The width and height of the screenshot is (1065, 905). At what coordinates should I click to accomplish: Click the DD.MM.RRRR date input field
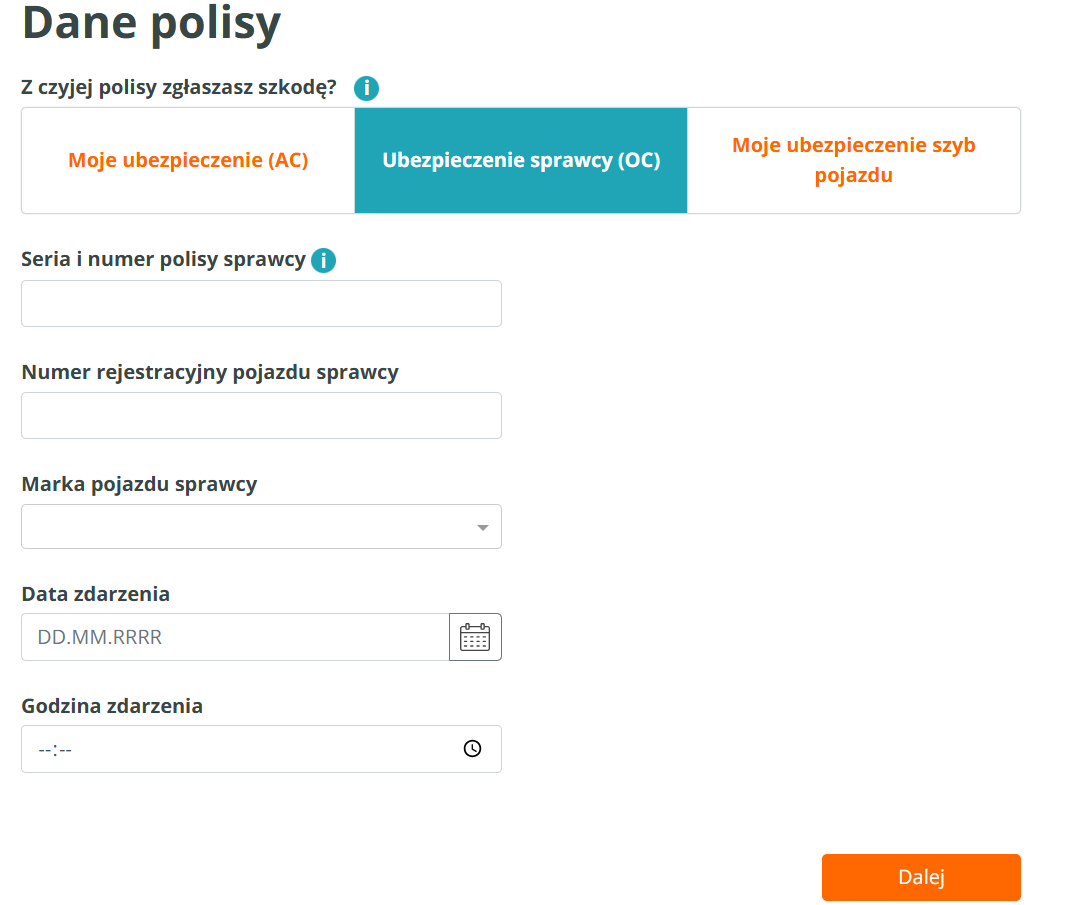(235, 637)
